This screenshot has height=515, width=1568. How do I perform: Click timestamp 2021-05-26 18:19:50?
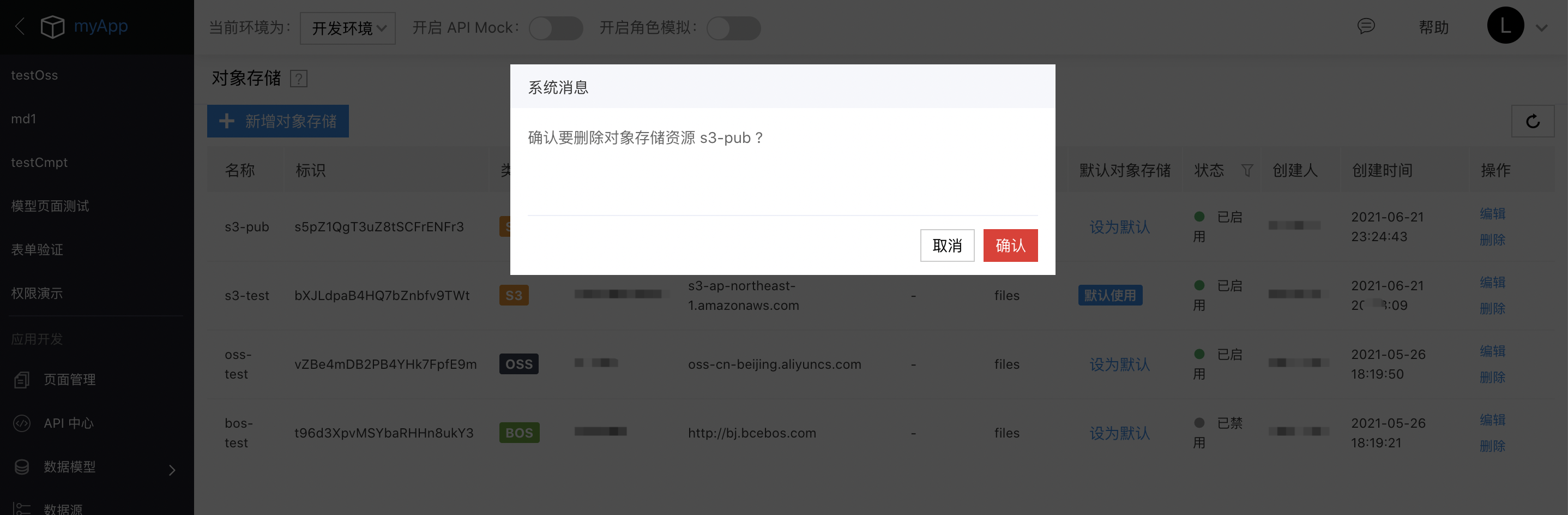coord(1389,364)
